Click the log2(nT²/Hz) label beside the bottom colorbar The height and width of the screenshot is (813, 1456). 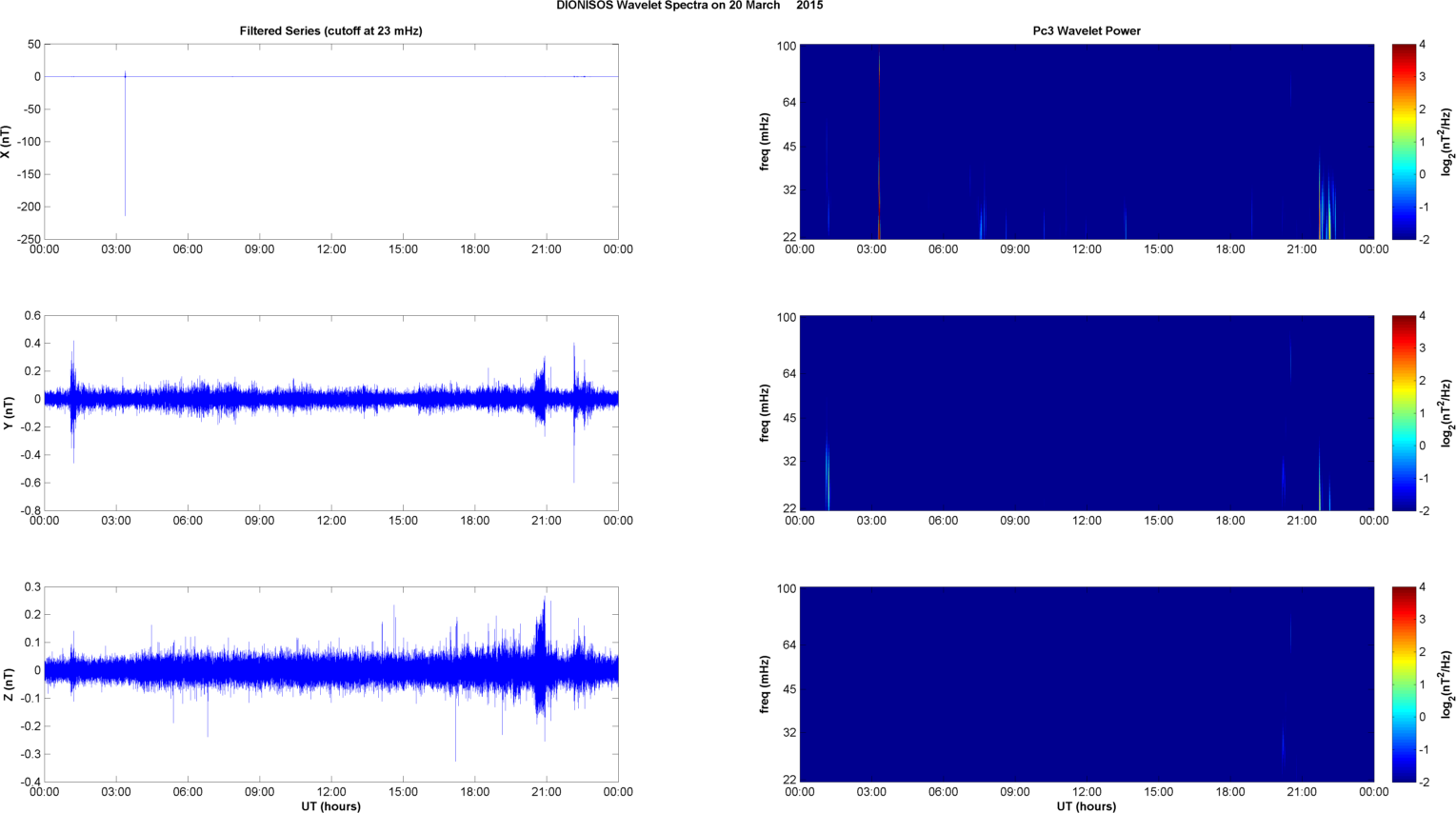click(1446, 684)
